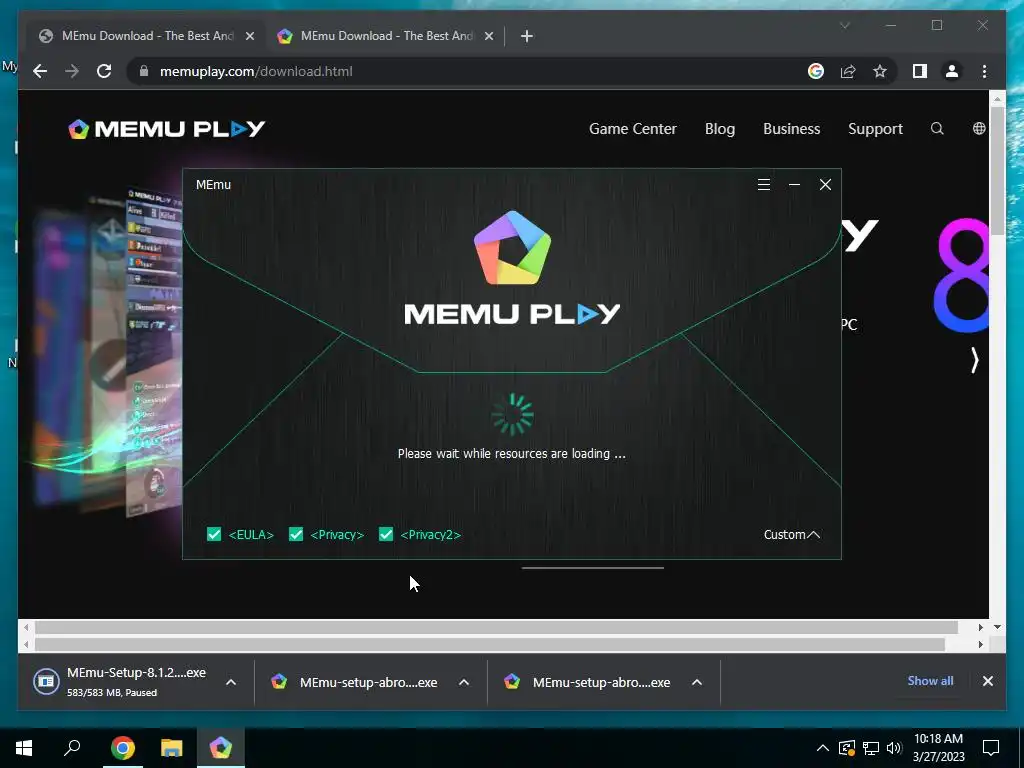
Task: Go to next banner slide arrow
Action: [974, 360]
